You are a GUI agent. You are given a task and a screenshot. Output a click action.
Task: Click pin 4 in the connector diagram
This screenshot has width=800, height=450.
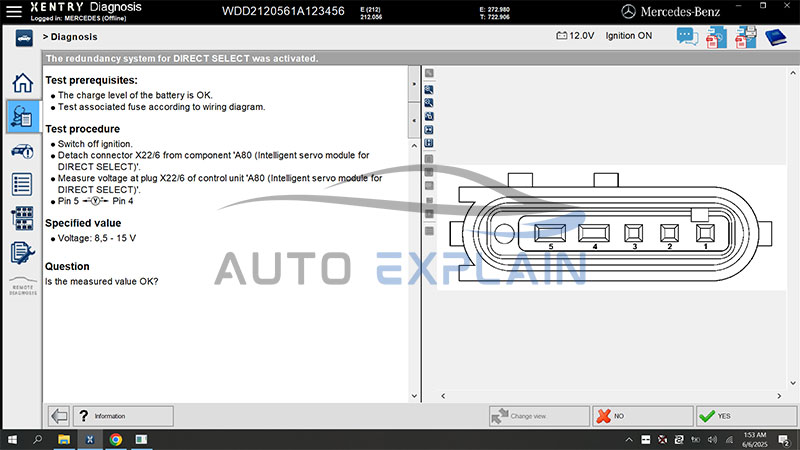(x=594, y=233)
